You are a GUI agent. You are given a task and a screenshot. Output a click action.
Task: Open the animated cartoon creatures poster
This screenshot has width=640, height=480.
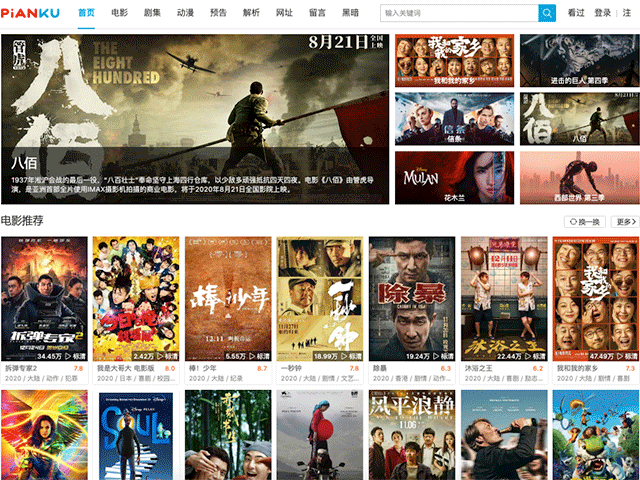[x=596, y=435]
